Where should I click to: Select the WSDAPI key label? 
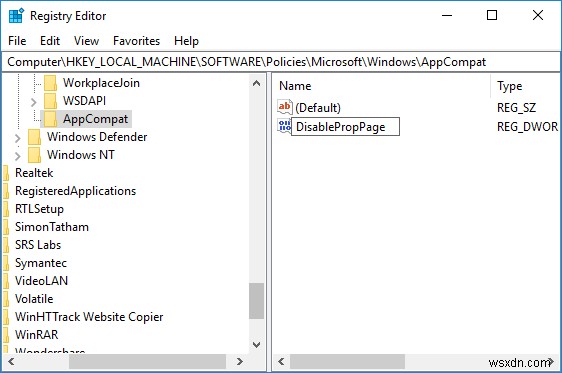[x=85, y=101]
